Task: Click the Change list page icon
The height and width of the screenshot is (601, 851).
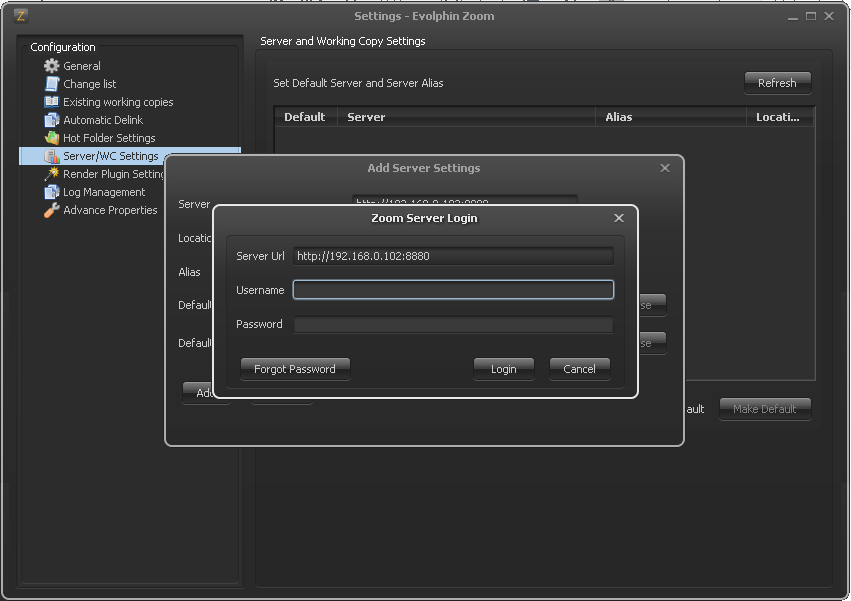Action: click(x=52, y=84)
